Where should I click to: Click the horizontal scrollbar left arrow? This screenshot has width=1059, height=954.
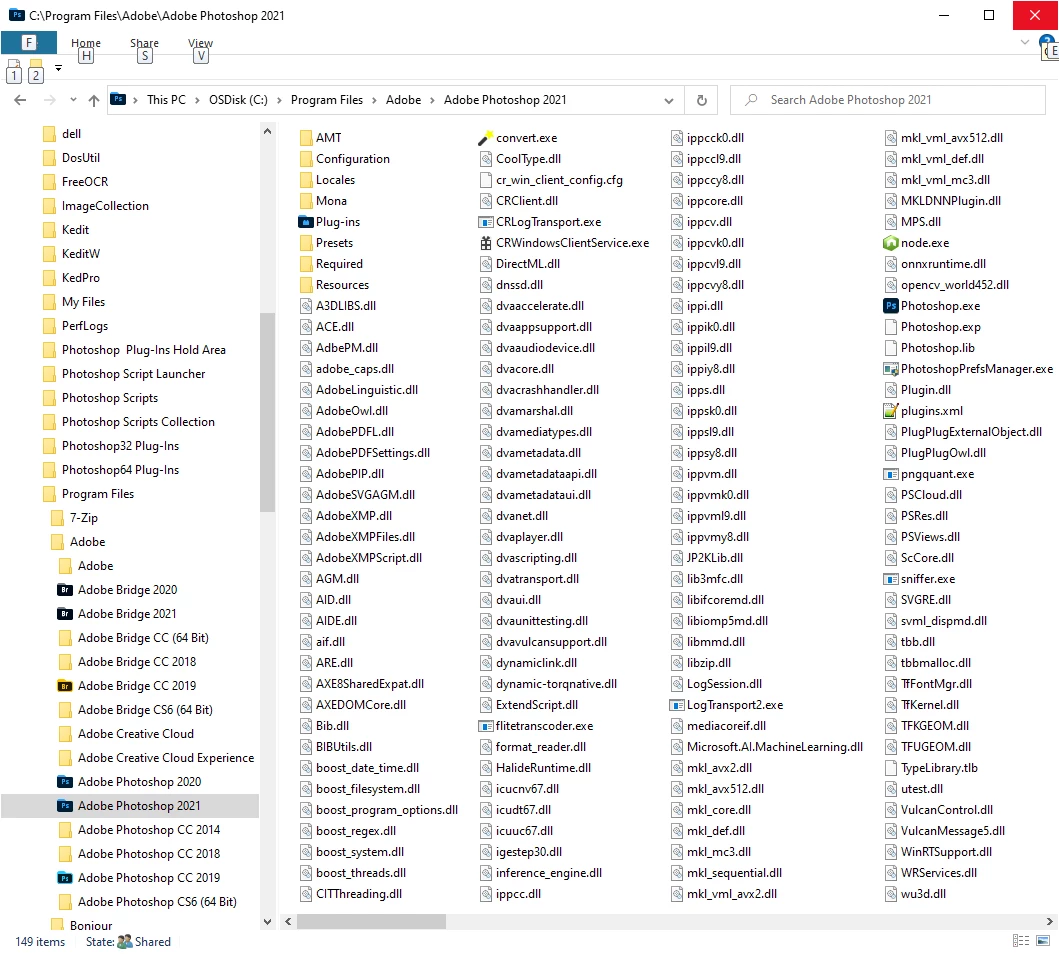[288, 922]
